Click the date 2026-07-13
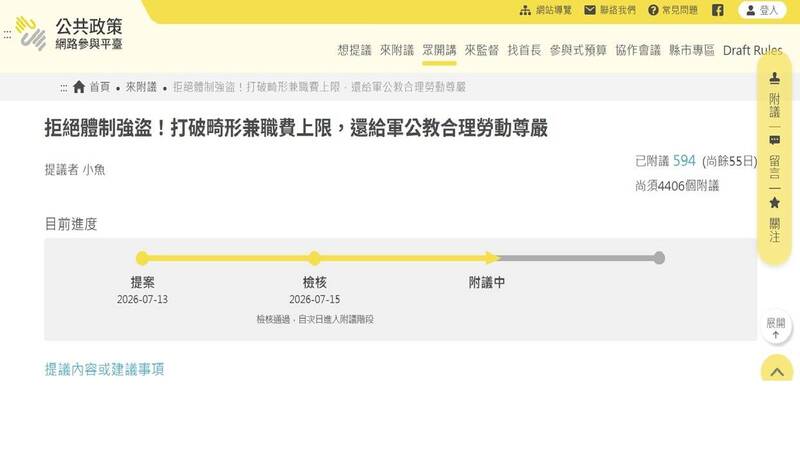The height and width of the screenshot is (463, 800). click(x=142, y=300)
